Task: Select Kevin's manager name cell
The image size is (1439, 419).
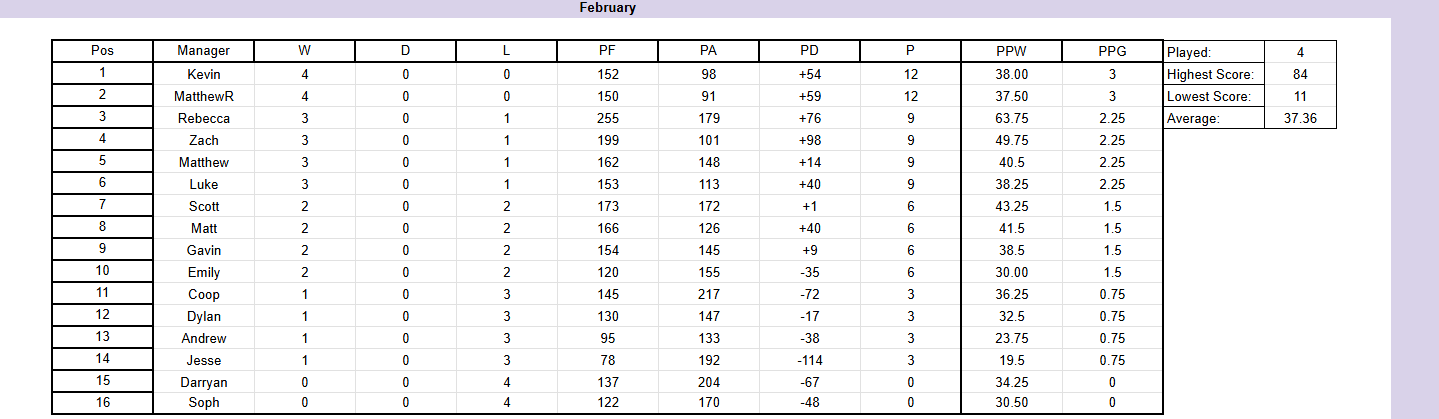Action: [203, 74]
